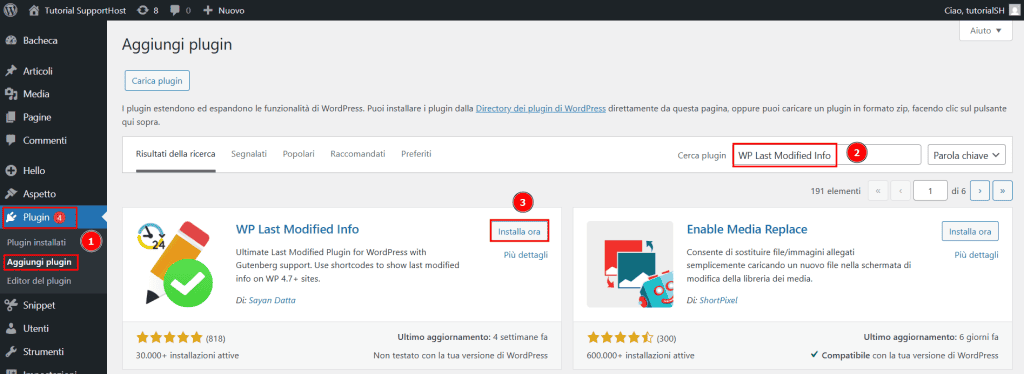This screenshot has height=374, width=1024.
Task: Switch to Preferiti tab
Action: pos(416,154)
